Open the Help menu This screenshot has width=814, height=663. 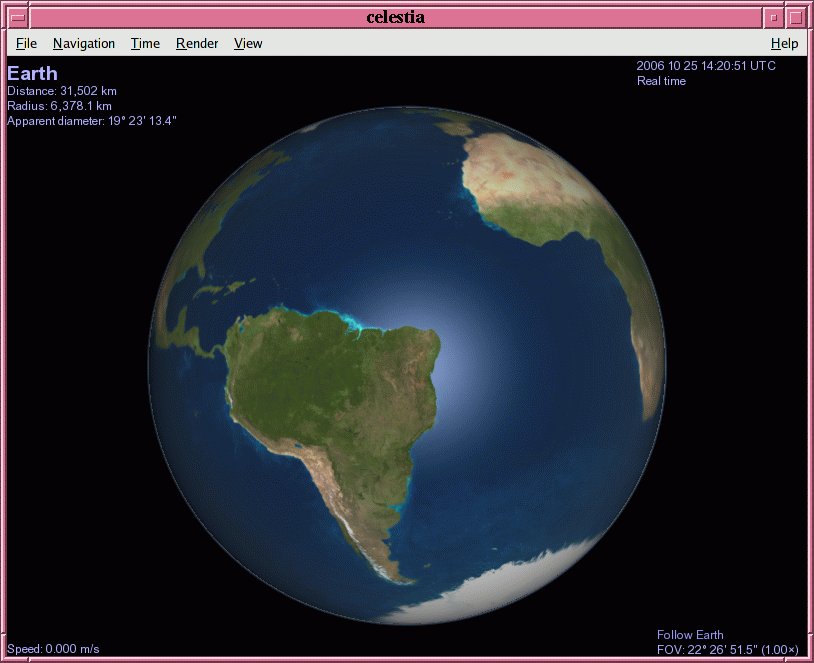(784, 43)
